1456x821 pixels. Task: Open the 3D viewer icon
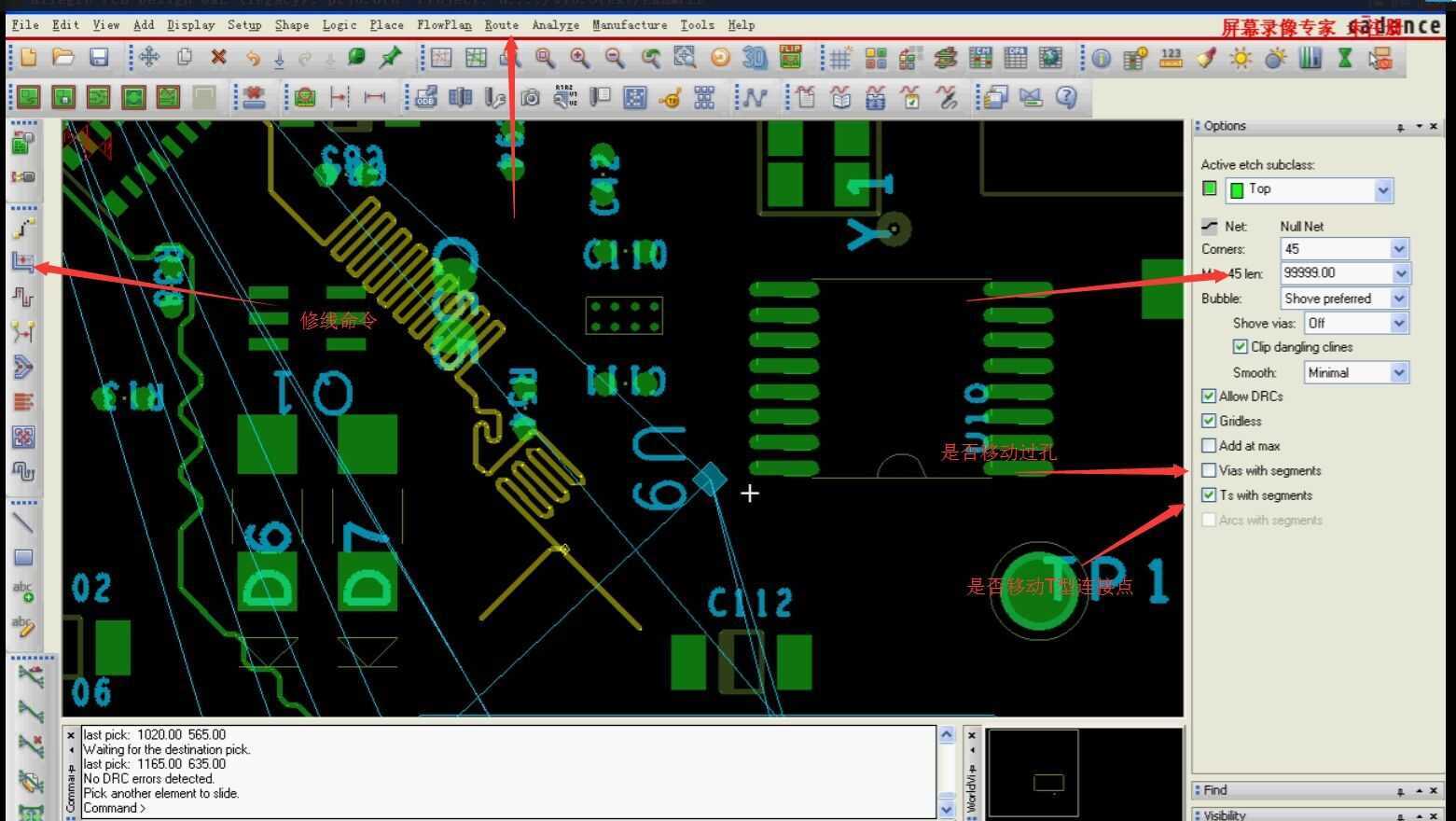[755, 58]
